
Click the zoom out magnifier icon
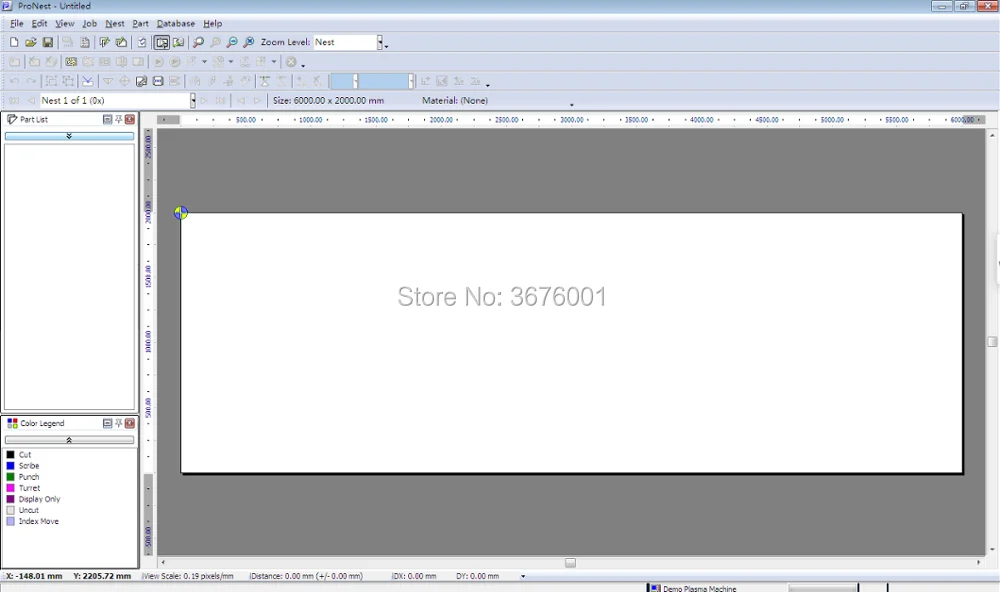(232, 42)
